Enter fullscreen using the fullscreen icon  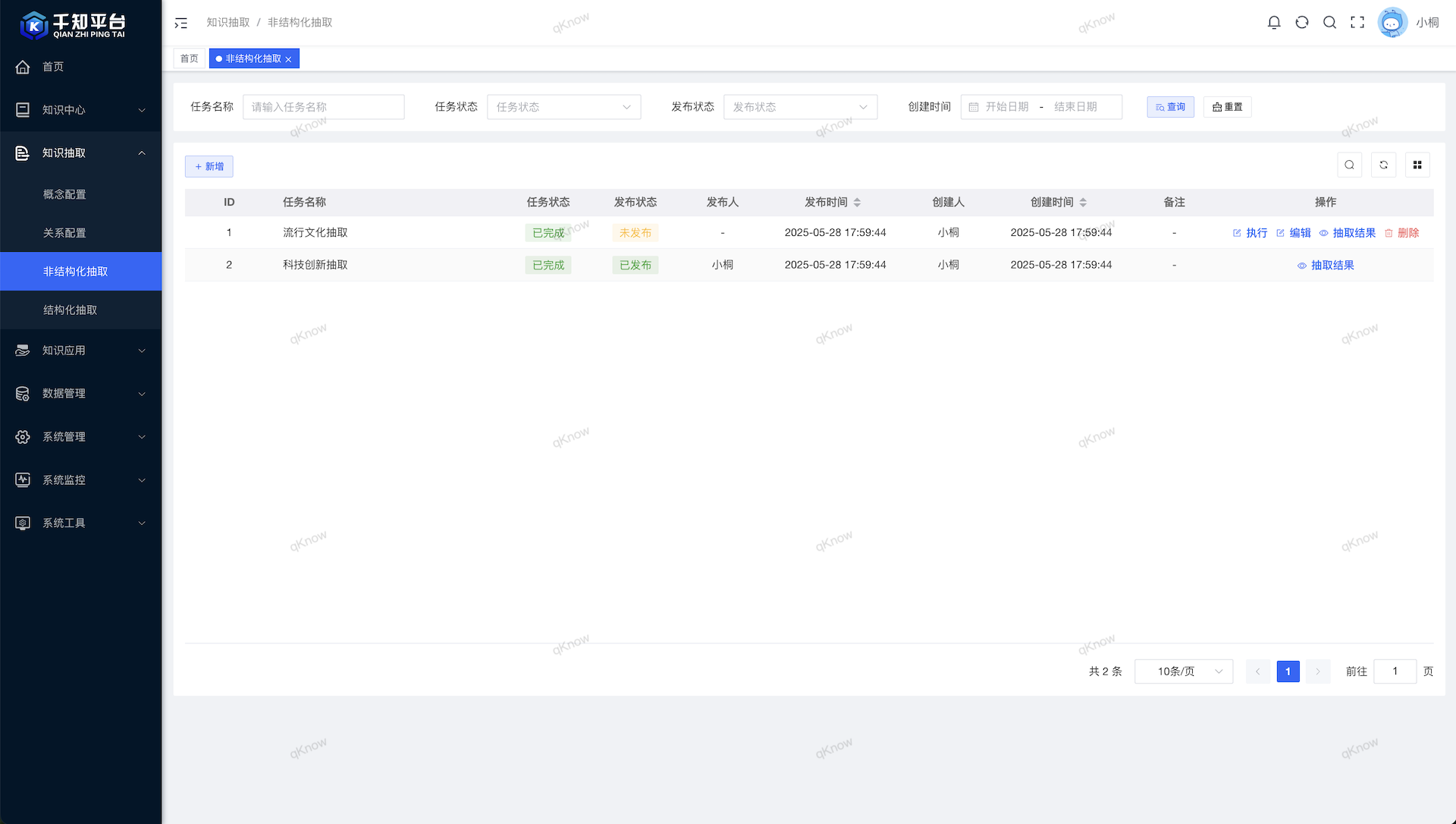click(x=1357, y=22)
